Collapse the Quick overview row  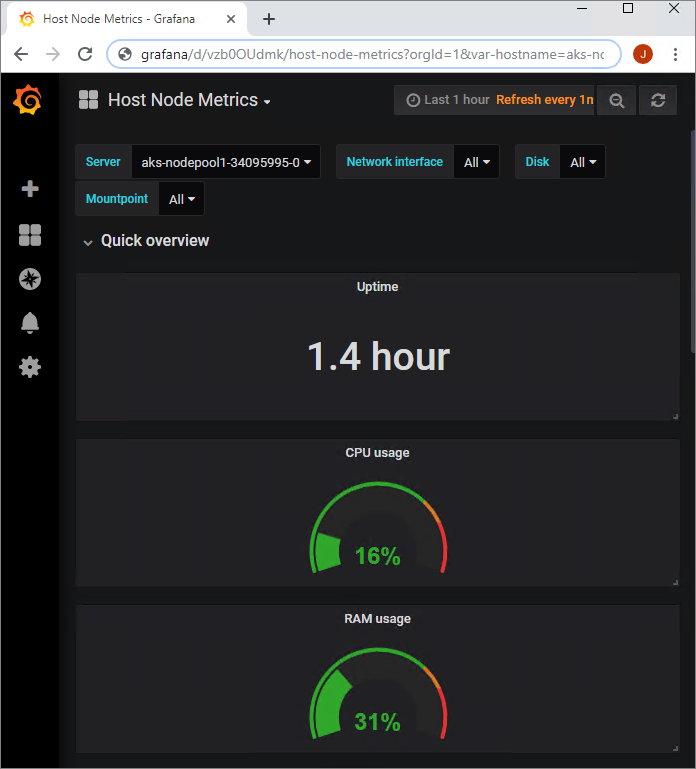146,241
